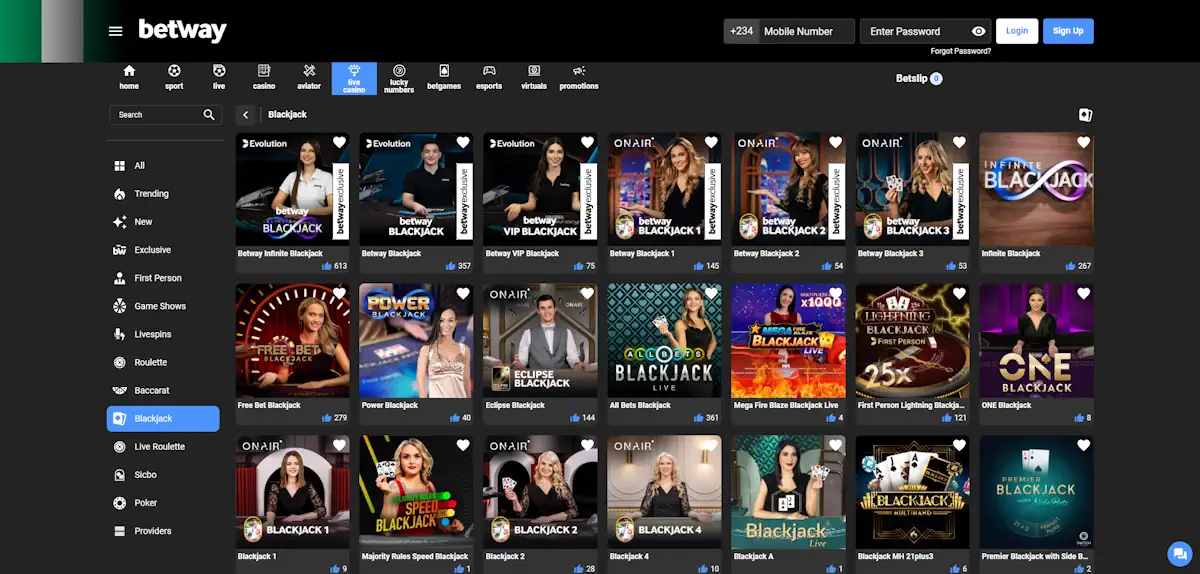Select Roulette category in sidebar
Screen dimensions: 1200x574
tap(163, 362)
